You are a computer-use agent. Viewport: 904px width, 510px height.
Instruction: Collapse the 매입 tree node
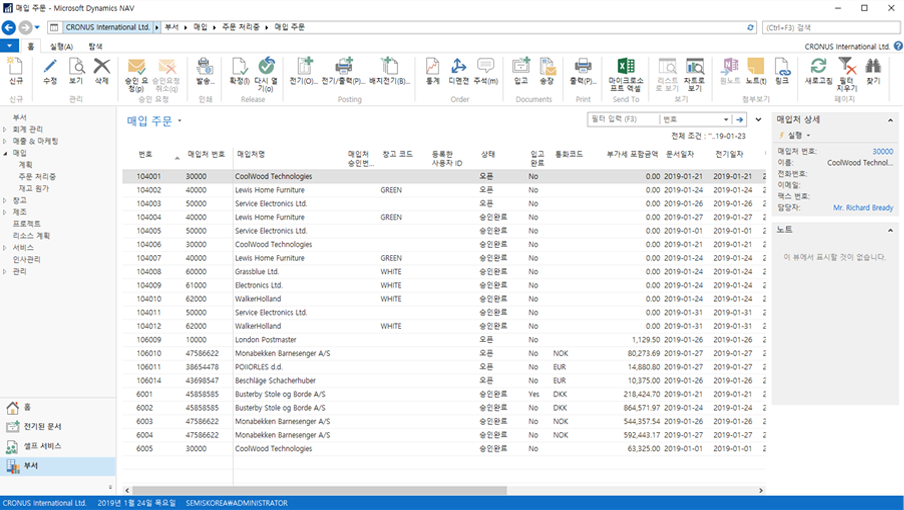tap(5, 153)
